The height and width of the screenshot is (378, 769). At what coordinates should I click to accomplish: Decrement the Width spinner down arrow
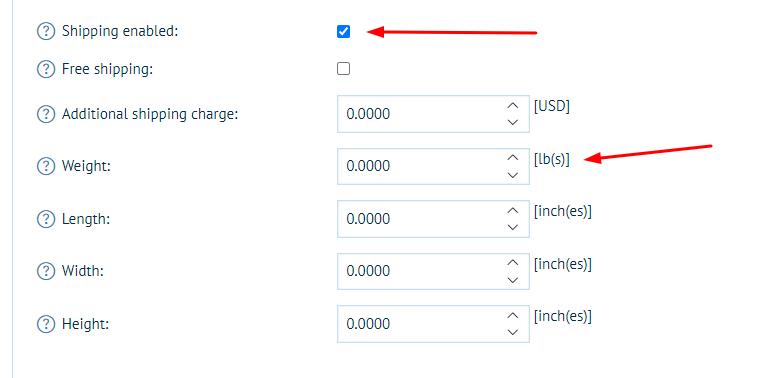[x=513, y=280]
